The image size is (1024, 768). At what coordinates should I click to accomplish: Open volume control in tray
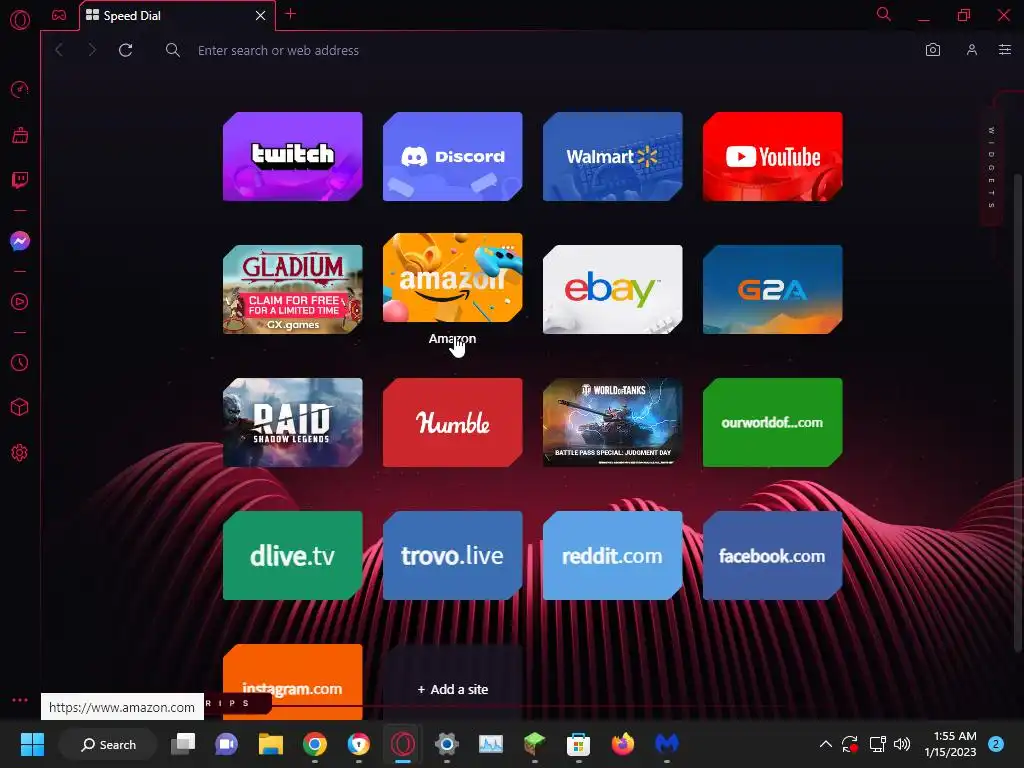(x=902, y=744)
